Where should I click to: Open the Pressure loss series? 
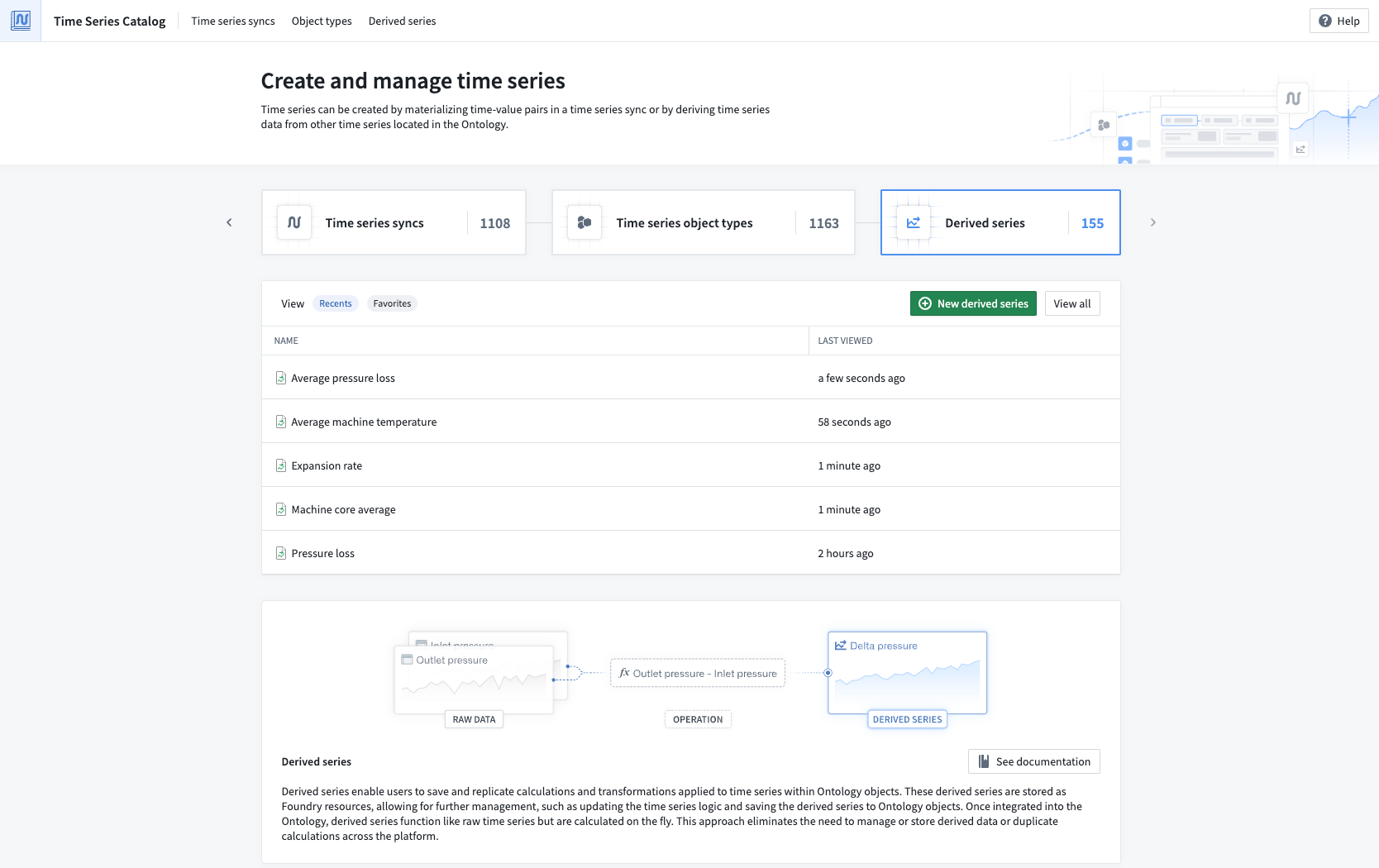(x=322, y=553)
